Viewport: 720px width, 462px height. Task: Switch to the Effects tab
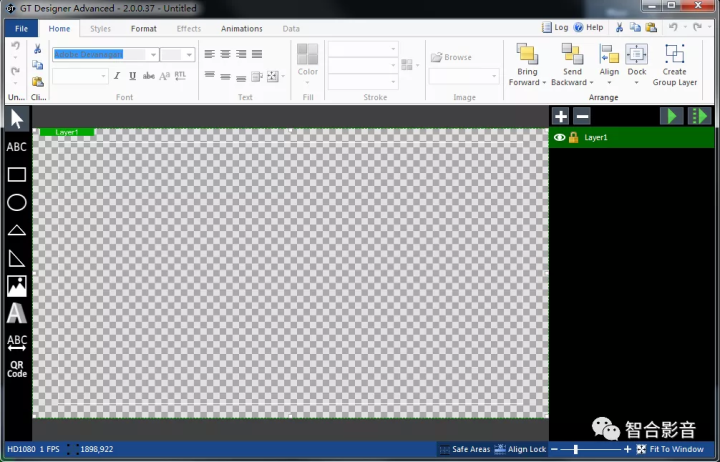tap(189, 28)
